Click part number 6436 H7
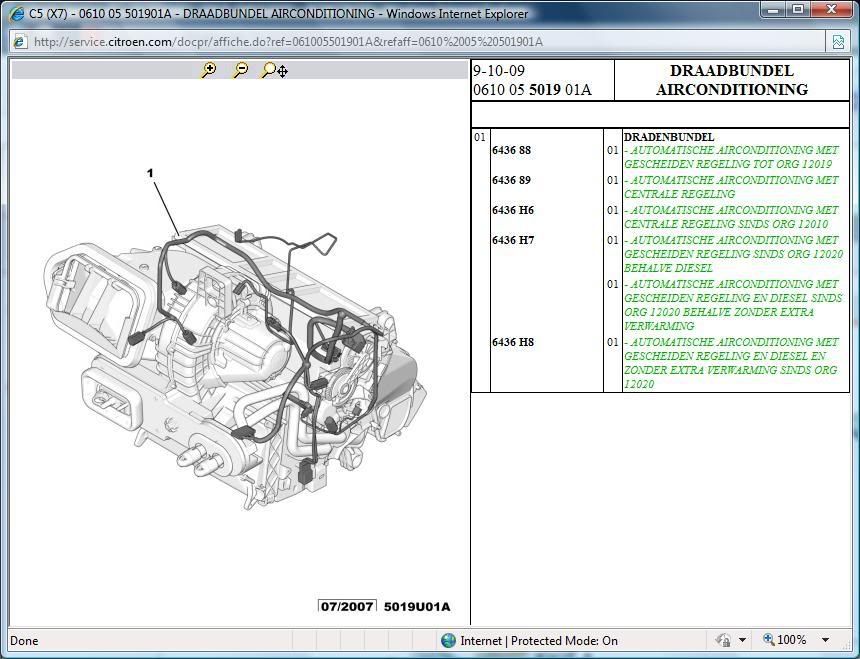 [x=513, y=240]
